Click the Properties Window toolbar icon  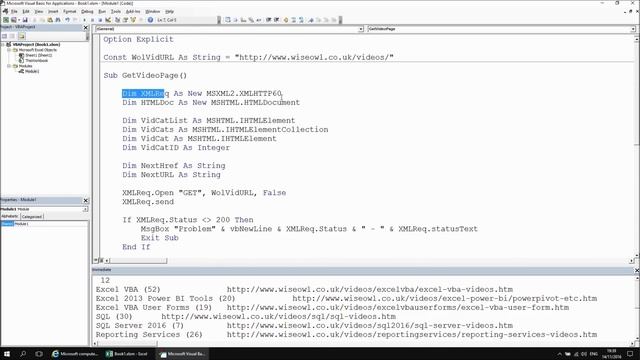[x=125, y=20]
